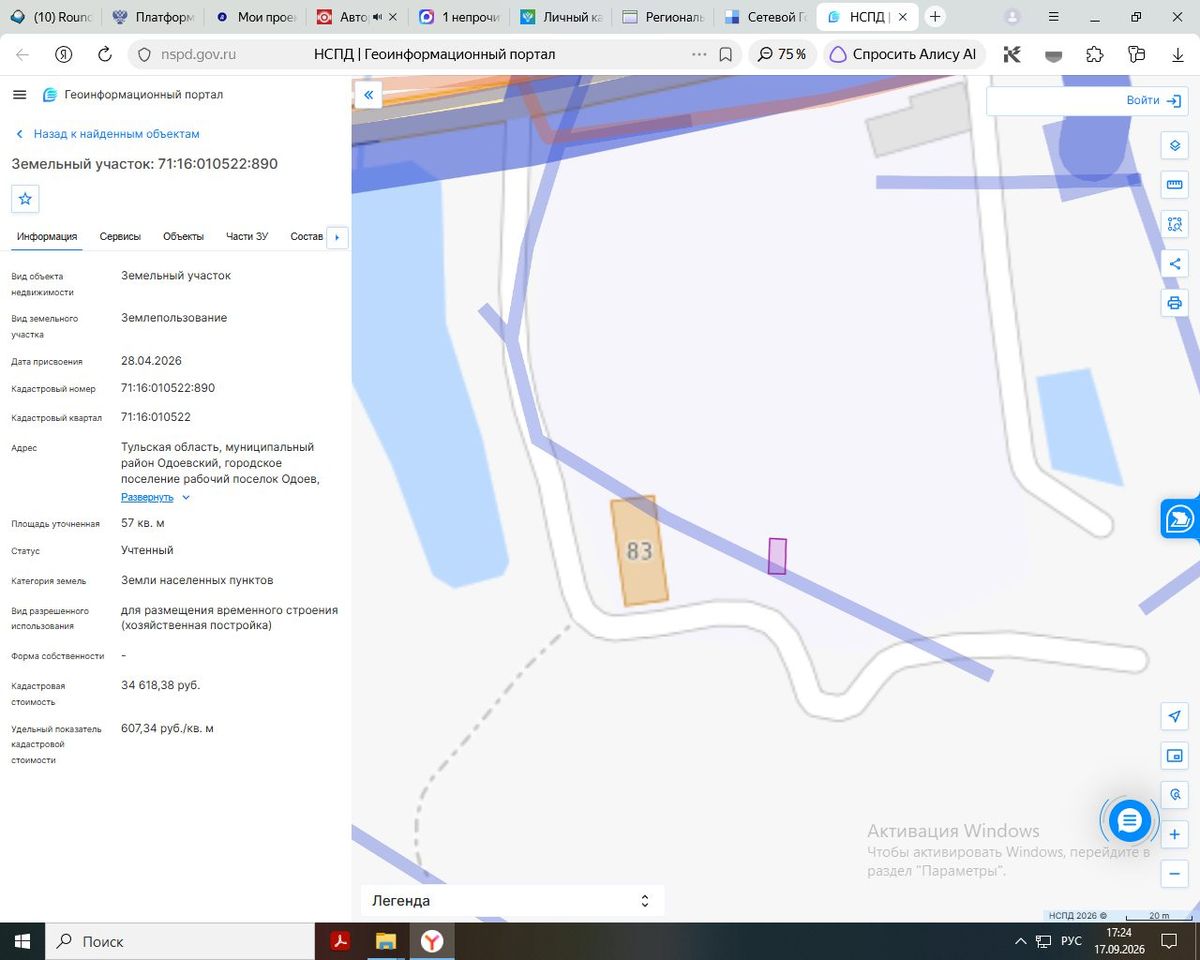Image resolution: width=1200 pixels, height=960 pixels.
Task: Open browser extensions puzzle icon
Action: pyautogui.click(x=1094, y=54)
